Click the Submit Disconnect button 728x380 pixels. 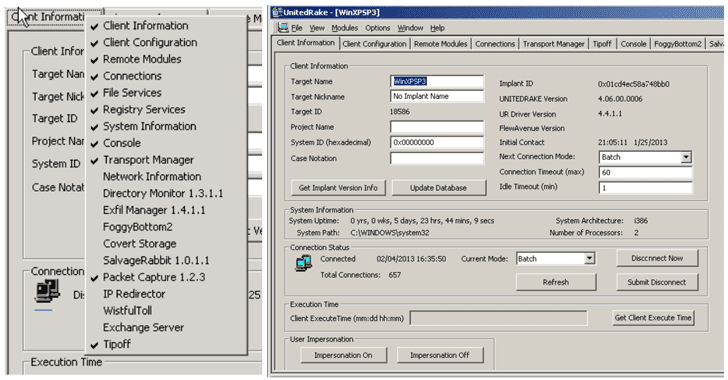657,282
